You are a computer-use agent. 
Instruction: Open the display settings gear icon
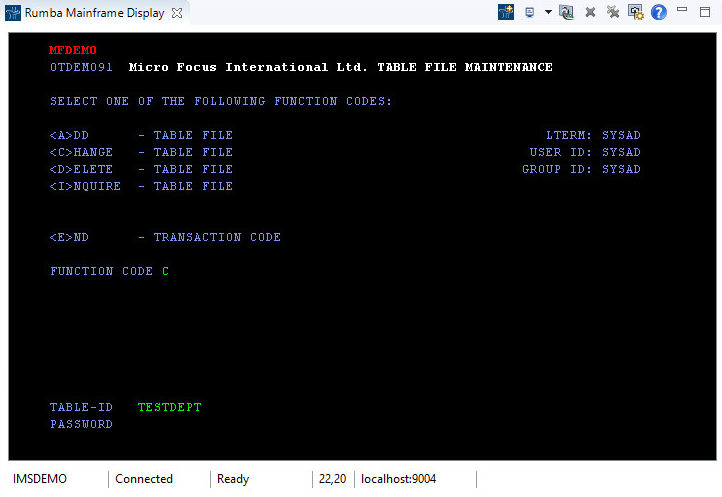coord(635,12)
